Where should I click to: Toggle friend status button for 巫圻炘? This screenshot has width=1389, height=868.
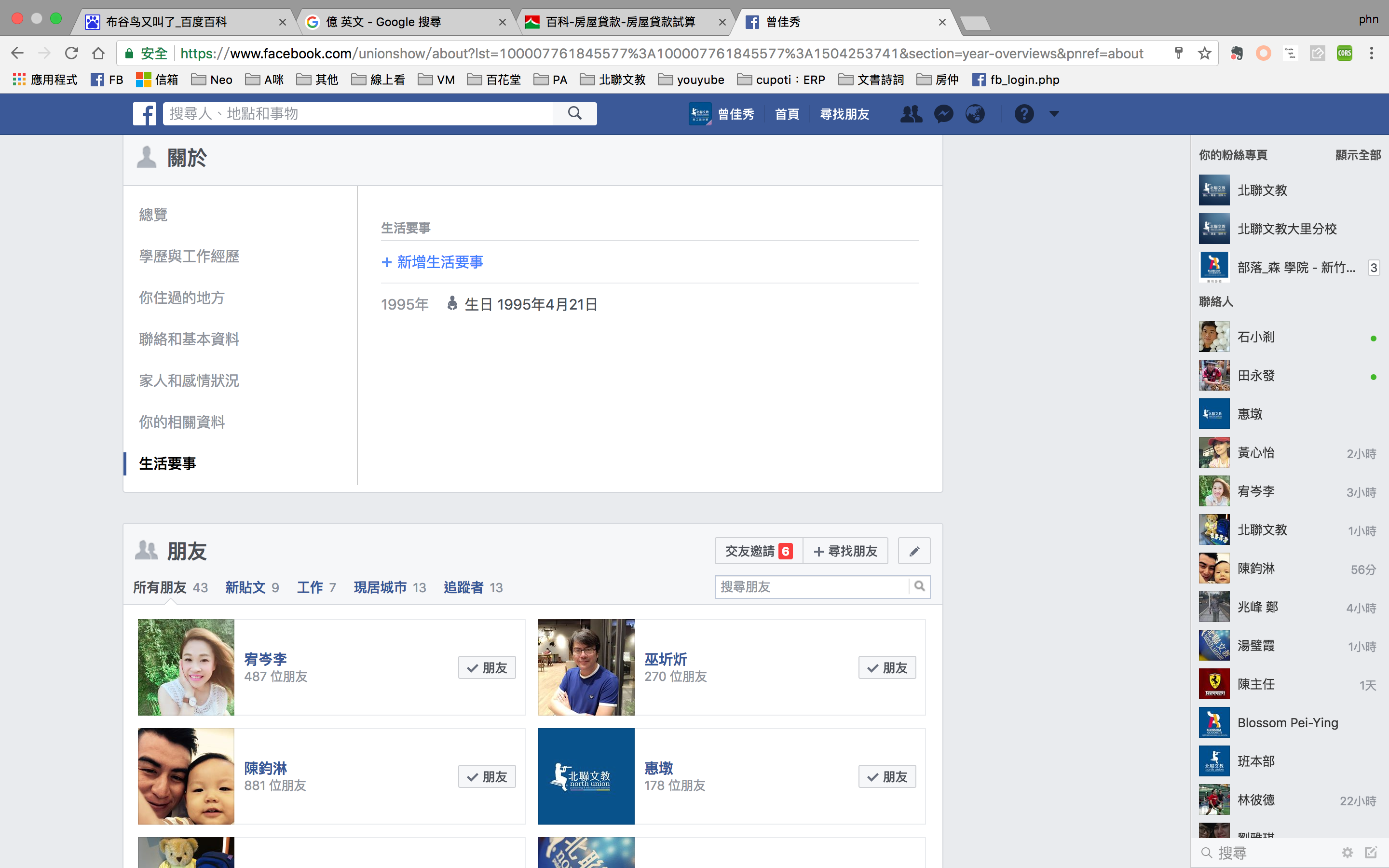coord(887,668)
